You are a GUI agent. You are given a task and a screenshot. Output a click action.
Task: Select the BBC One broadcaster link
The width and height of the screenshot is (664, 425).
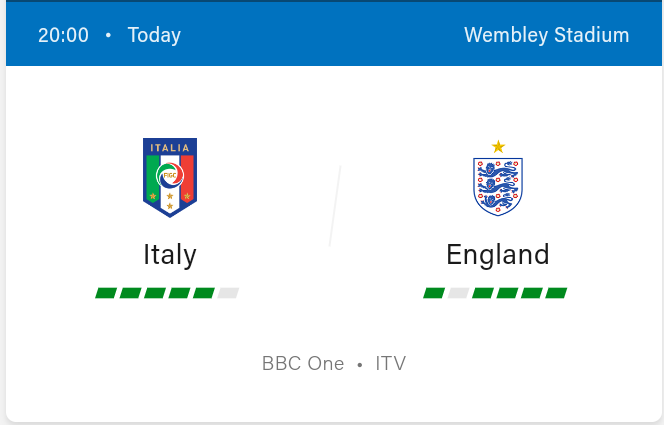pos(303,364)
